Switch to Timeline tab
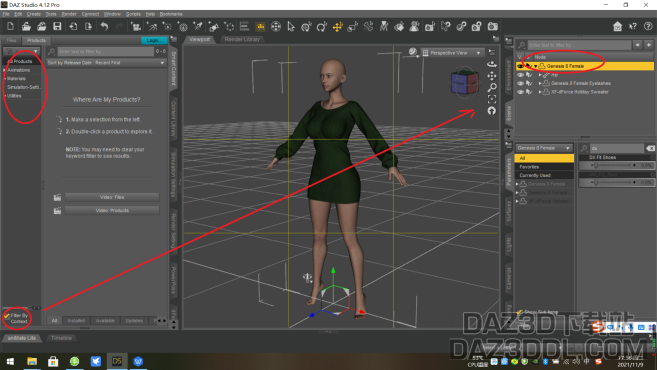This screenshot has height=370, width=657. (62, 338)
